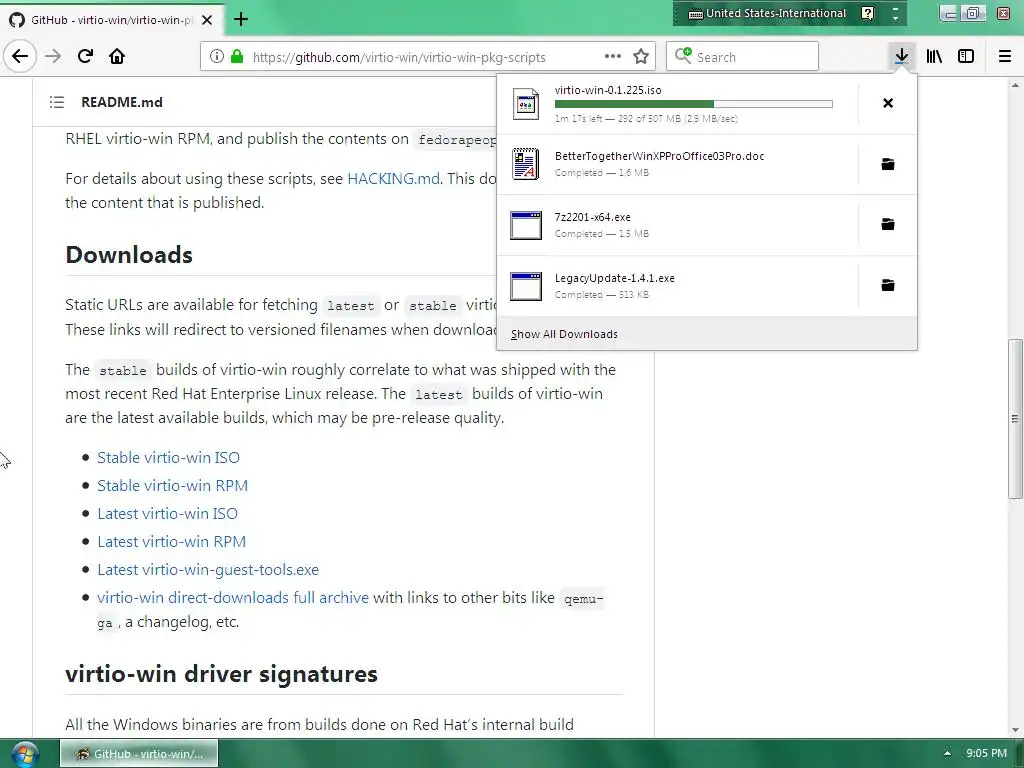Viewport: 1024px width, 768px height.
Task: Close the GitHub browser tab
Action: point(207,20)
